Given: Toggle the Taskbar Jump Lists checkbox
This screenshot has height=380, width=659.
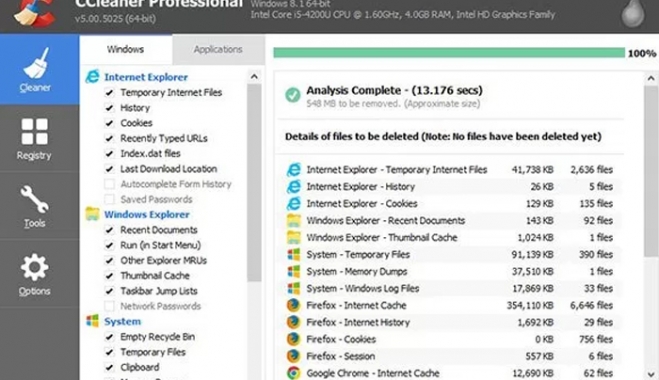Looking at the screenshot, I should coord(109,291).
